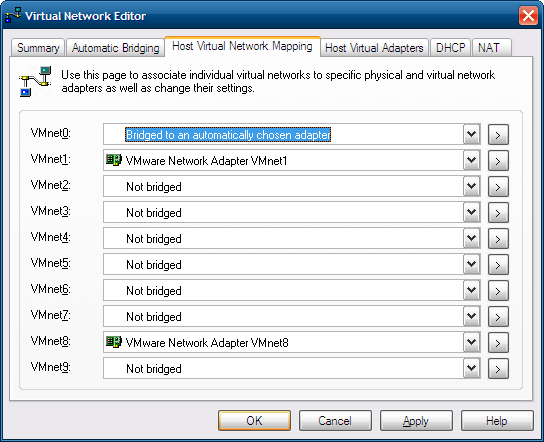544x442 pixels.
Task: Click the Virtual Network Editor title icon
Action: coord(13,16)
